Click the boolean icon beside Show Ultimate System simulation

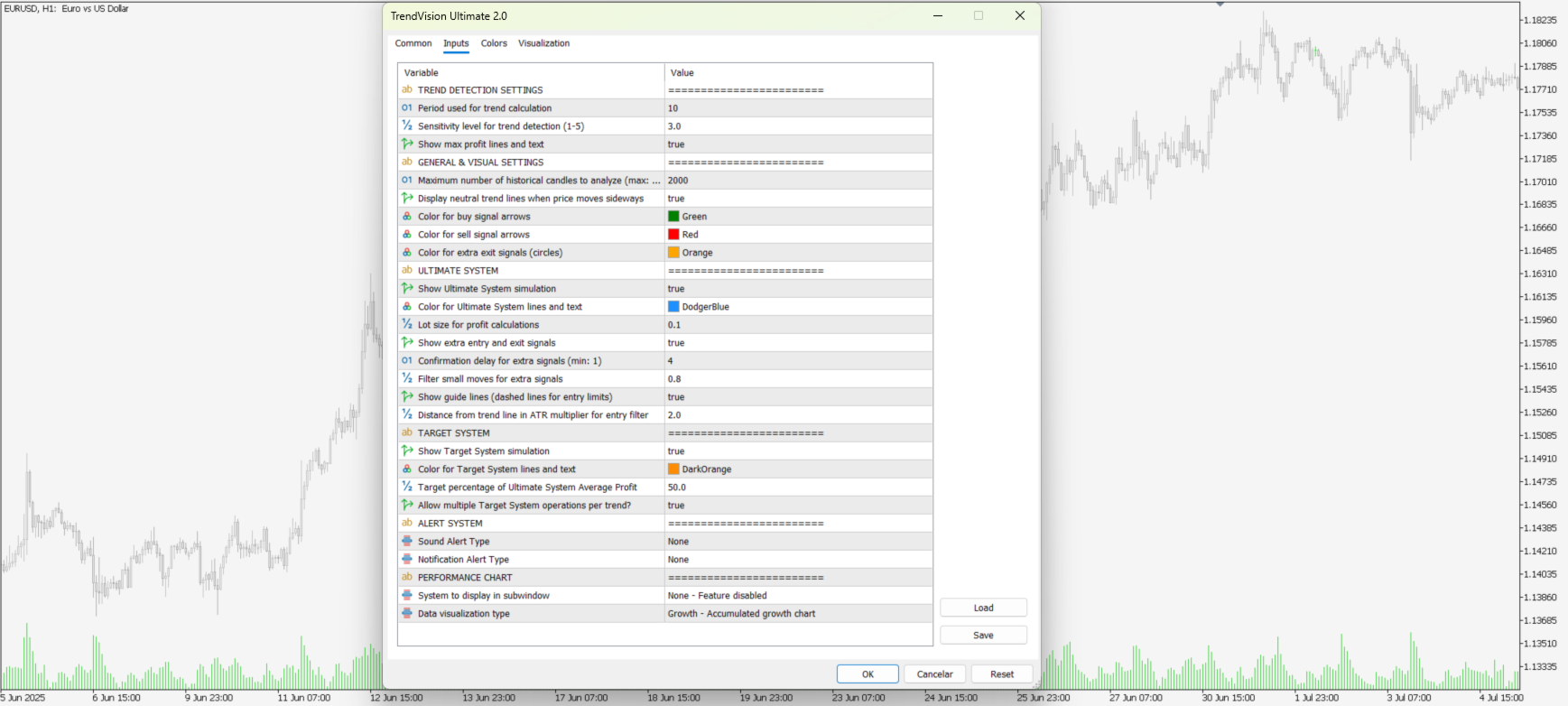pos(407,288)
